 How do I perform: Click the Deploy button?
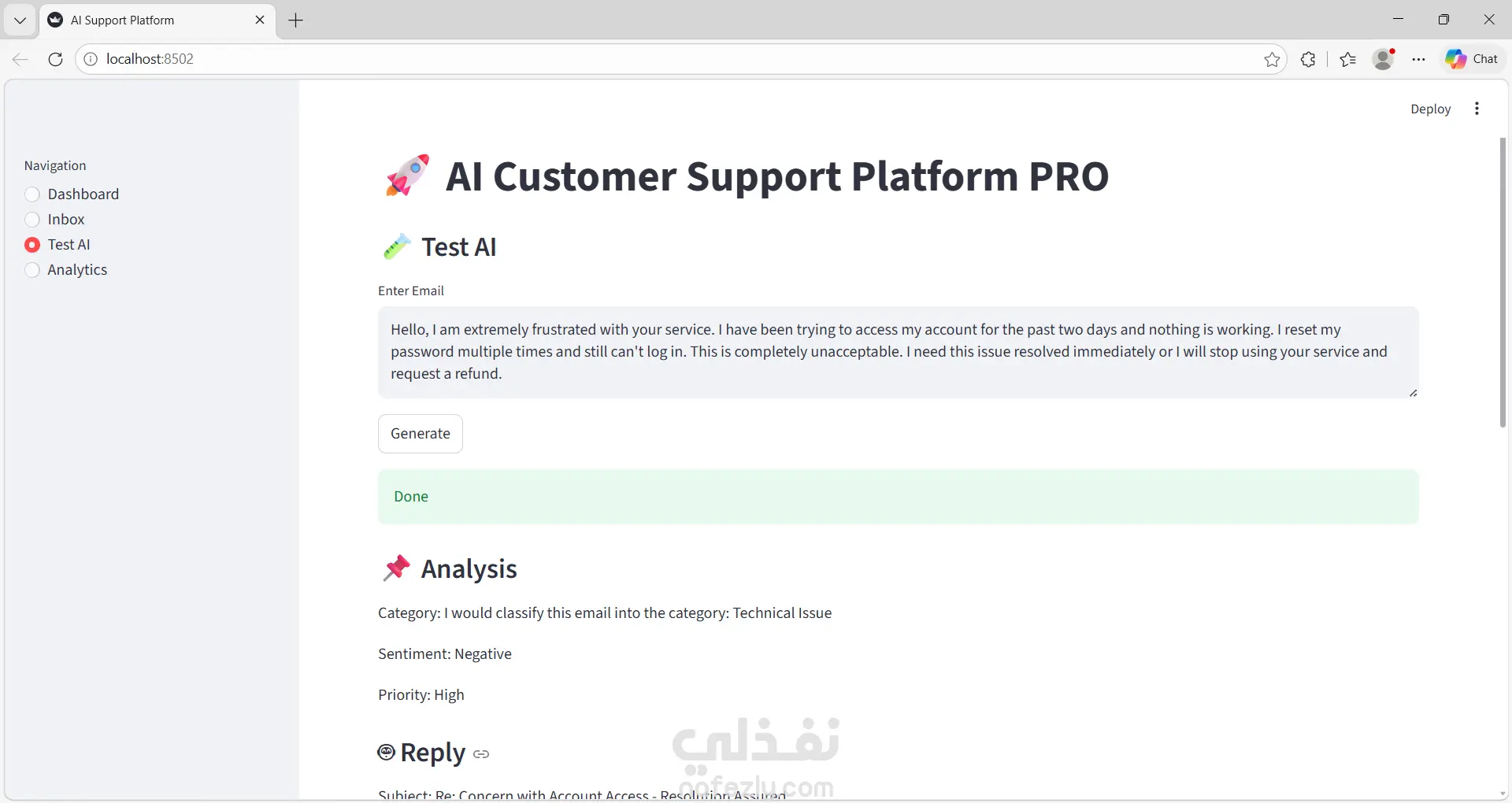tap(1430, 109)
